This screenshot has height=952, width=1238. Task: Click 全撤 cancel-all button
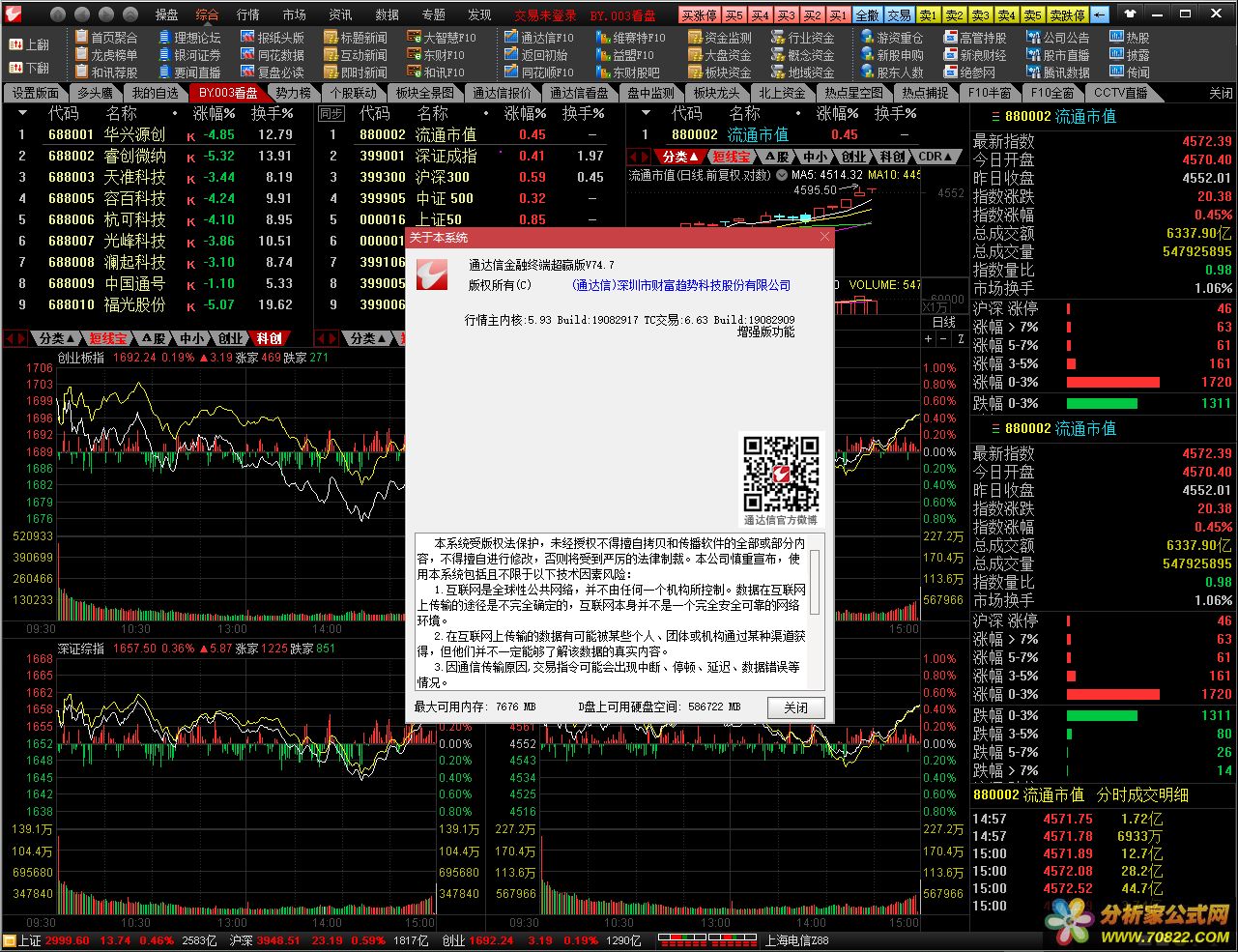coord(867,14)
